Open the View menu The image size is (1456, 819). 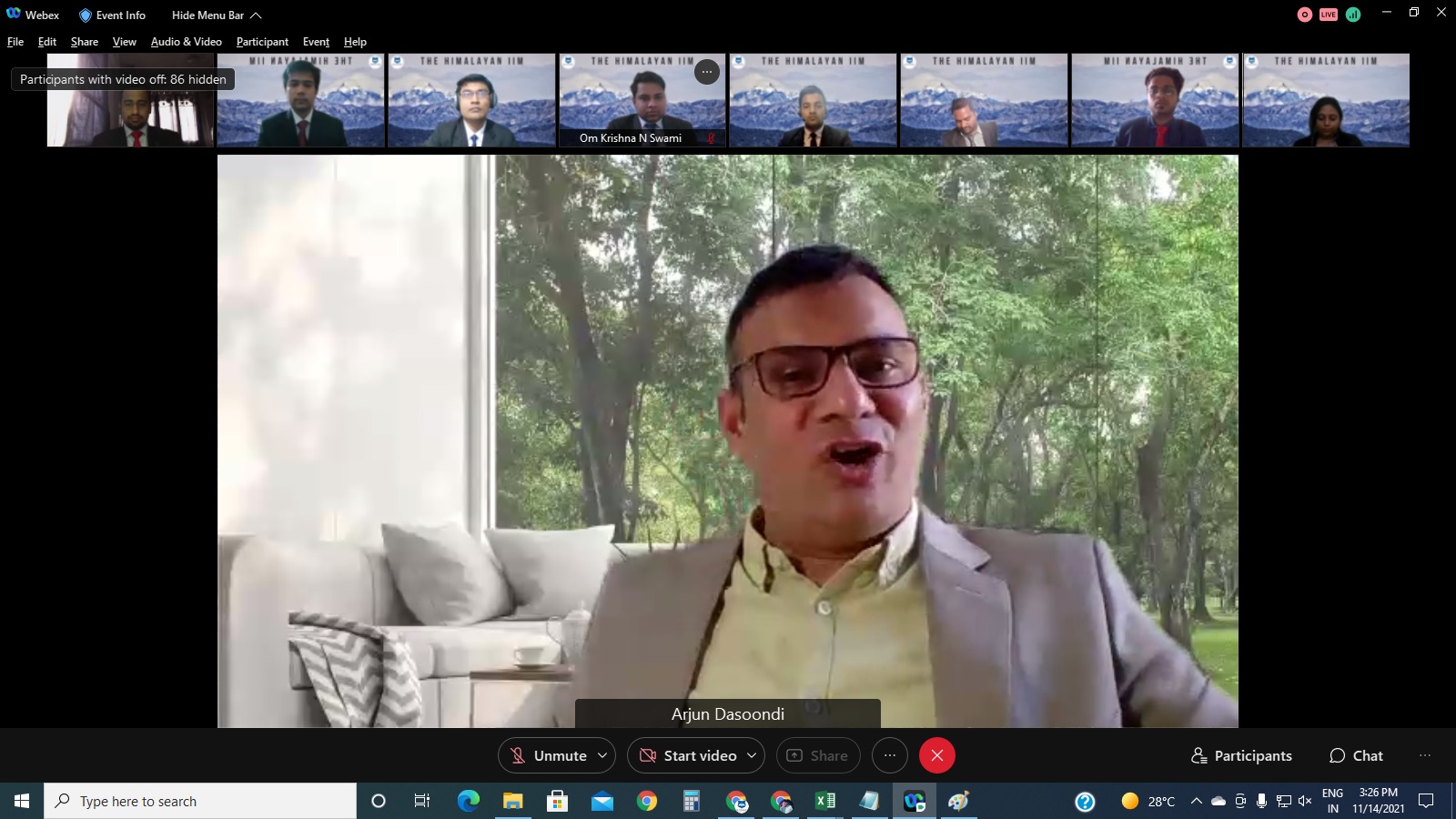tap(125, 42)
